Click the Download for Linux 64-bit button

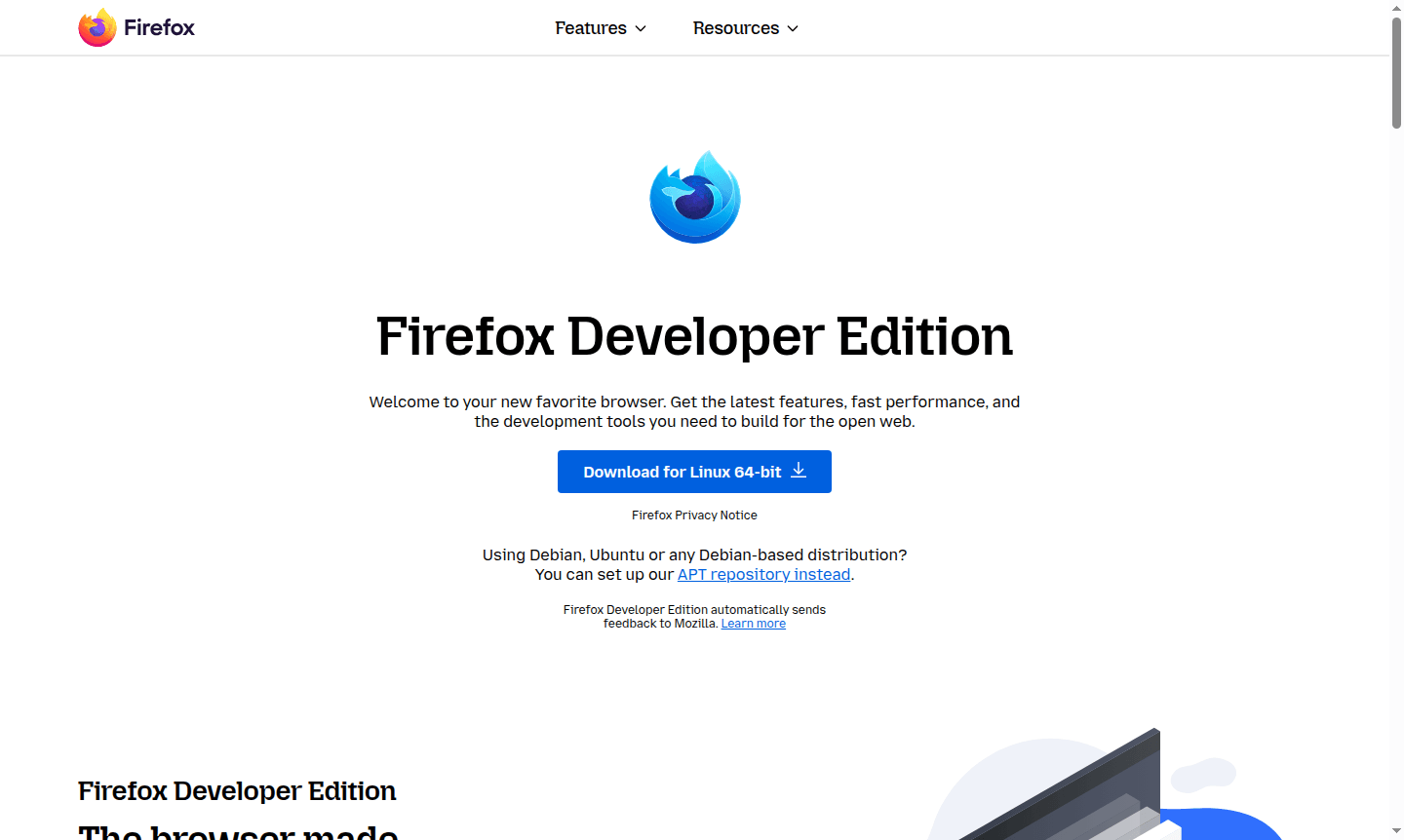point(694,471)
